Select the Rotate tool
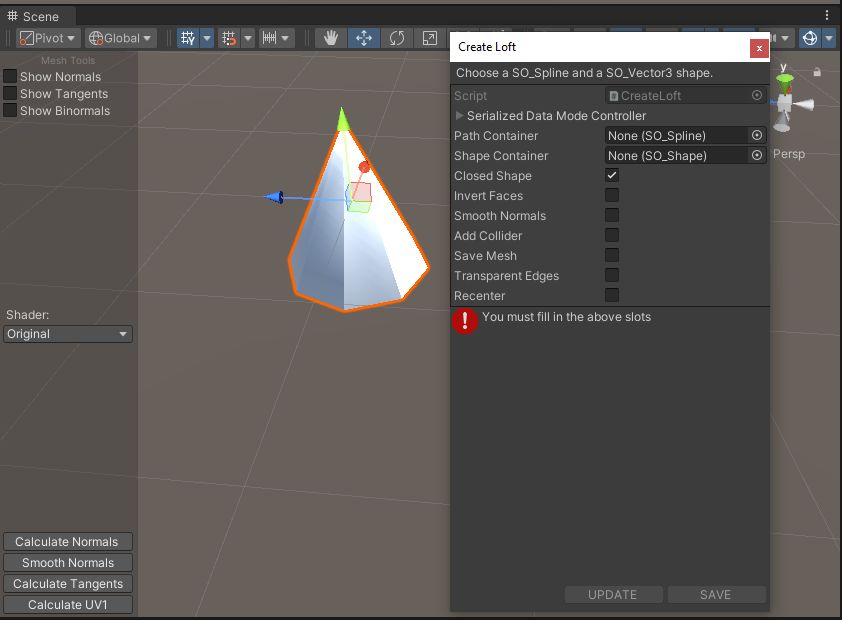 pyautogui.click(x=396, y=37)
